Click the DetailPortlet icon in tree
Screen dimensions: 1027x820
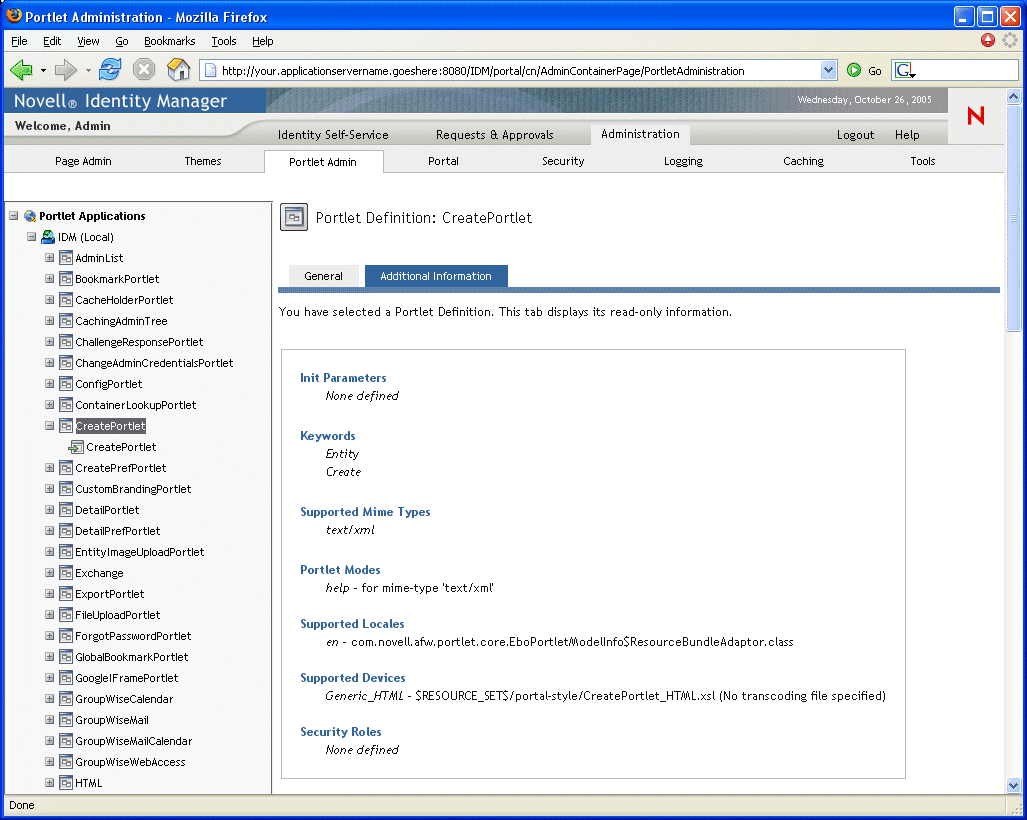(x=65, y=510)
